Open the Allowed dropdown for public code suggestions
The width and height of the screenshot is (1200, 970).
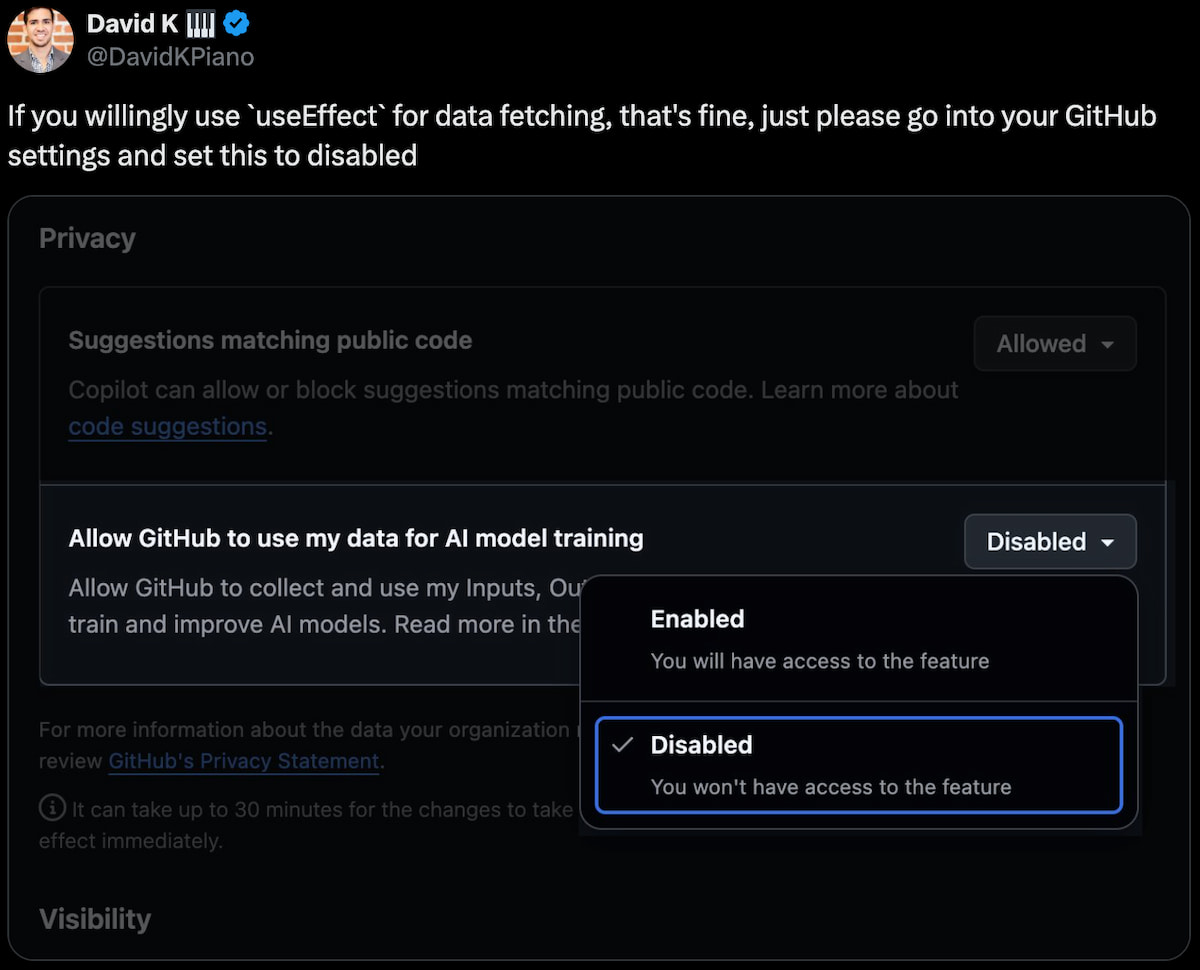[1054, 344]
